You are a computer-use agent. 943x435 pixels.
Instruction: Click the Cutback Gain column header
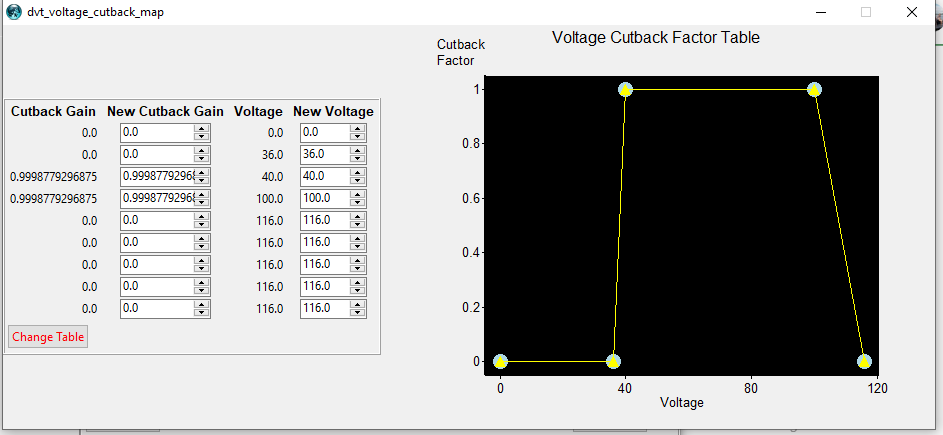coord(53,111)
